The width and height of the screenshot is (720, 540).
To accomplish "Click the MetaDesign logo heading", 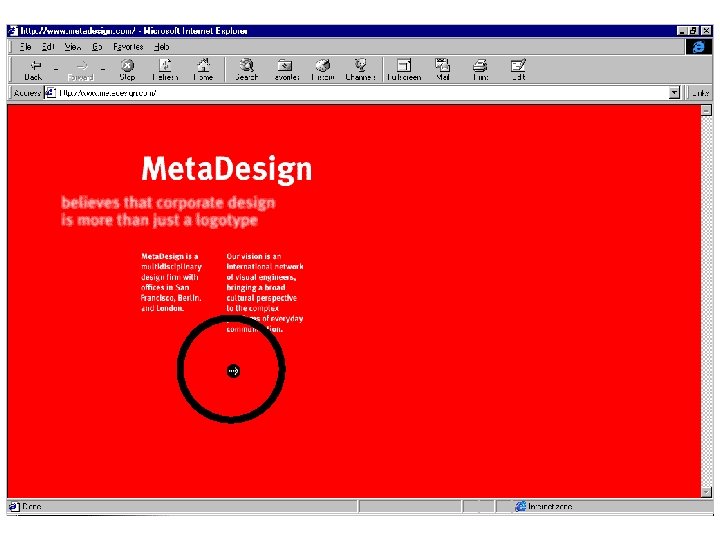I will [227, 169].
